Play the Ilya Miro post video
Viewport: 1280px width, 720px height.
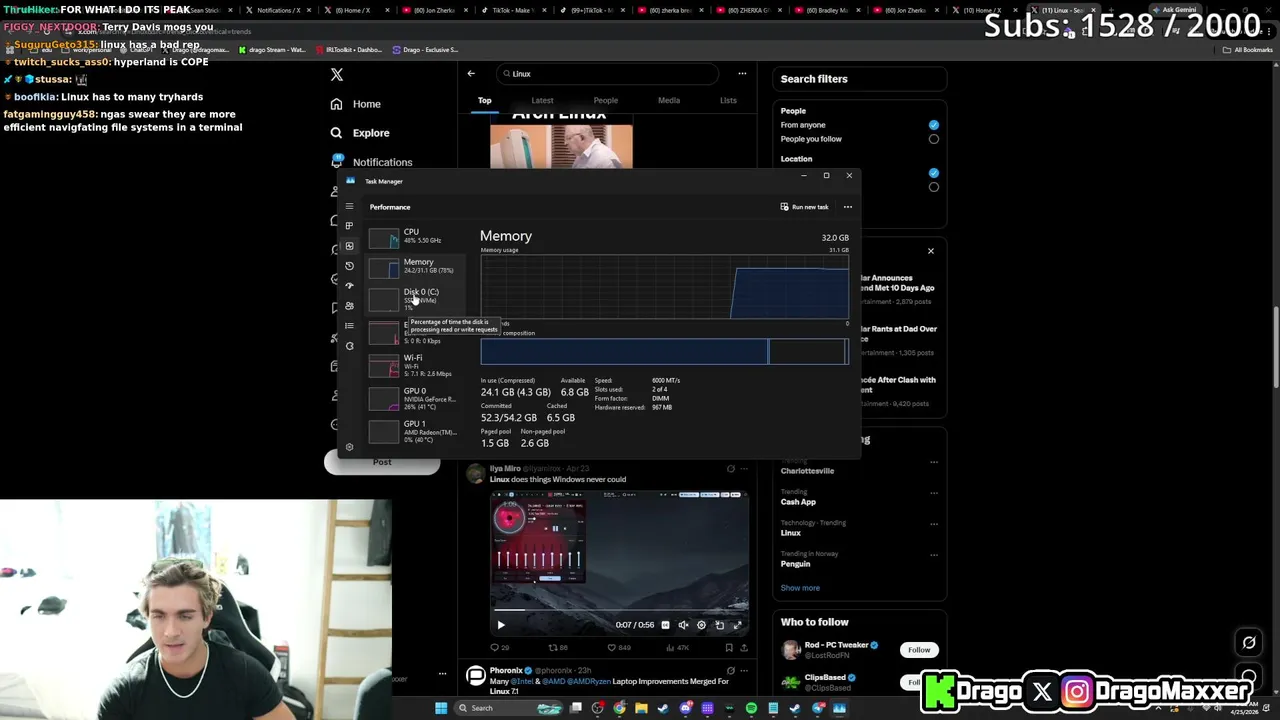501,625
